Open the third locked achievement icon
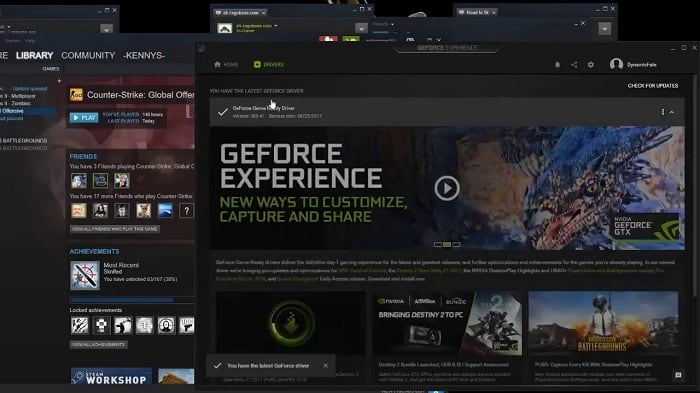Screen dimensions: 700x393 (x=122, y=325)
